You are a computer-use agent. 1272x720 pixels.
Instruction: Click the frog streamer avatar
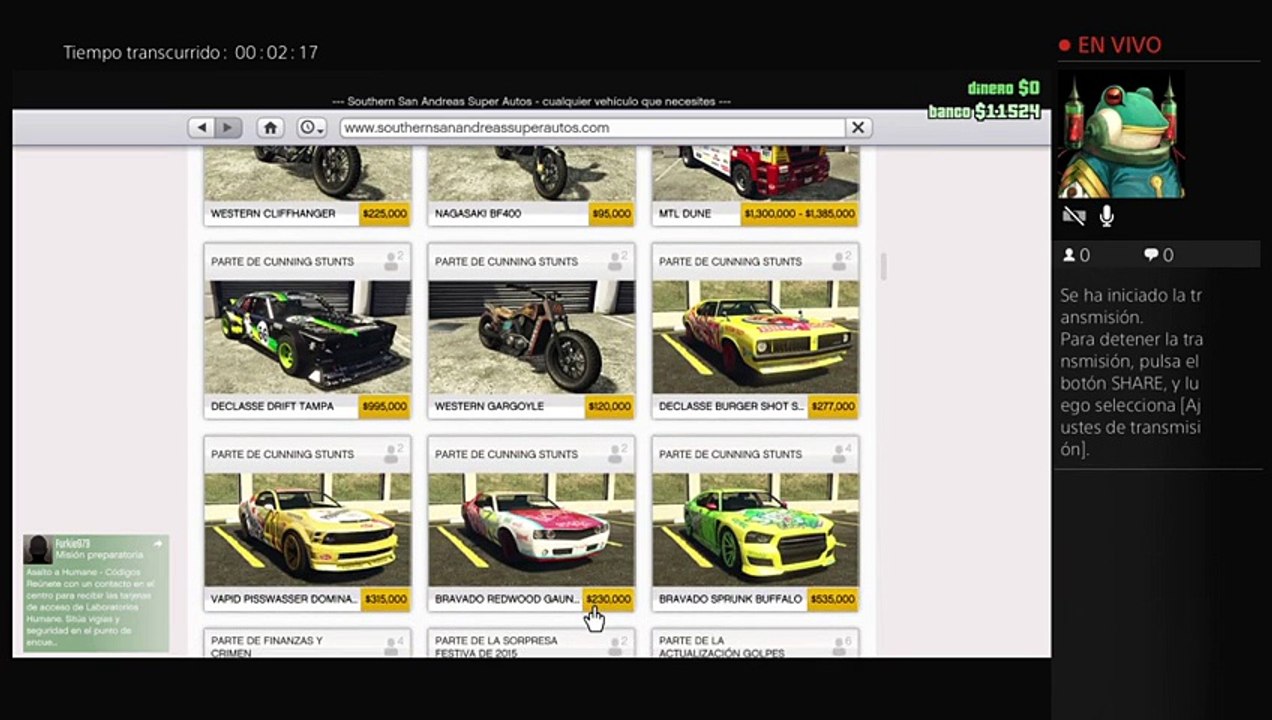(x=1121, y=134)
